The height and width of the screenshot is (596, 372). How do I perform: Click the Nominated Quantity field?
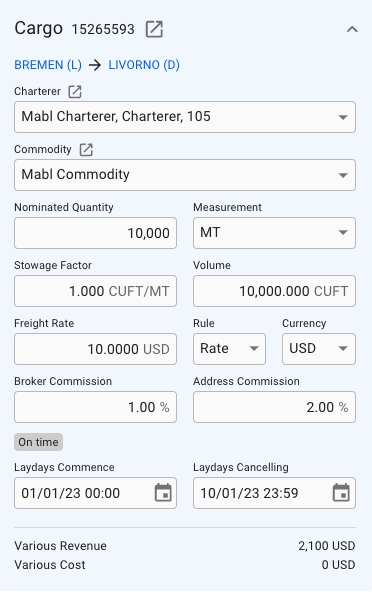tap(95, 233)
